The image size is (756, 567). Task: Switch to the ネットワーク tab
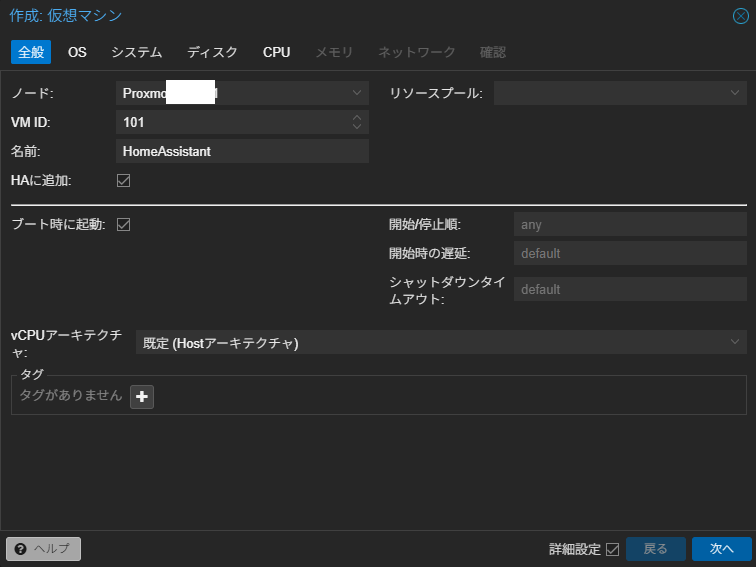[x=417, y=52]
